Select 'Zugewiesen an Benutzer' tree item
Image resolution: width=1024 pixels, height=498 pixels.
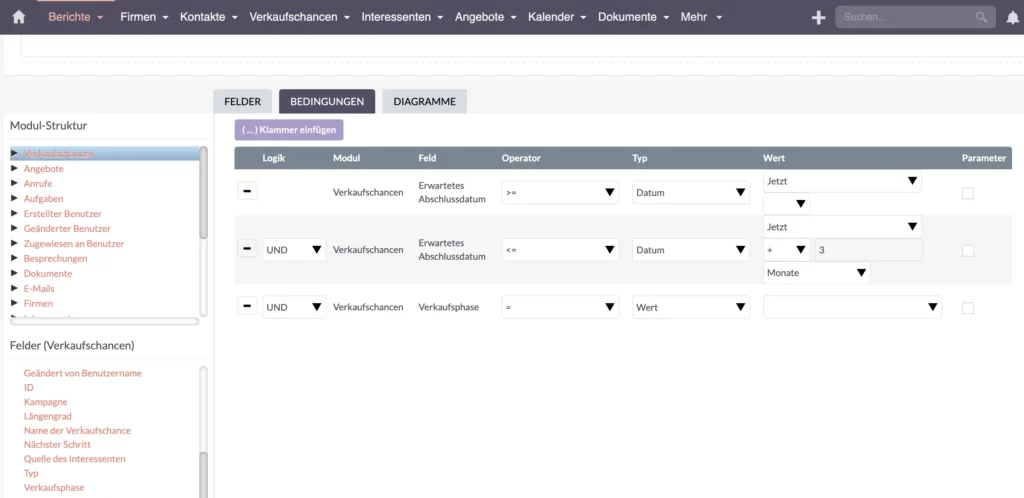74,243
